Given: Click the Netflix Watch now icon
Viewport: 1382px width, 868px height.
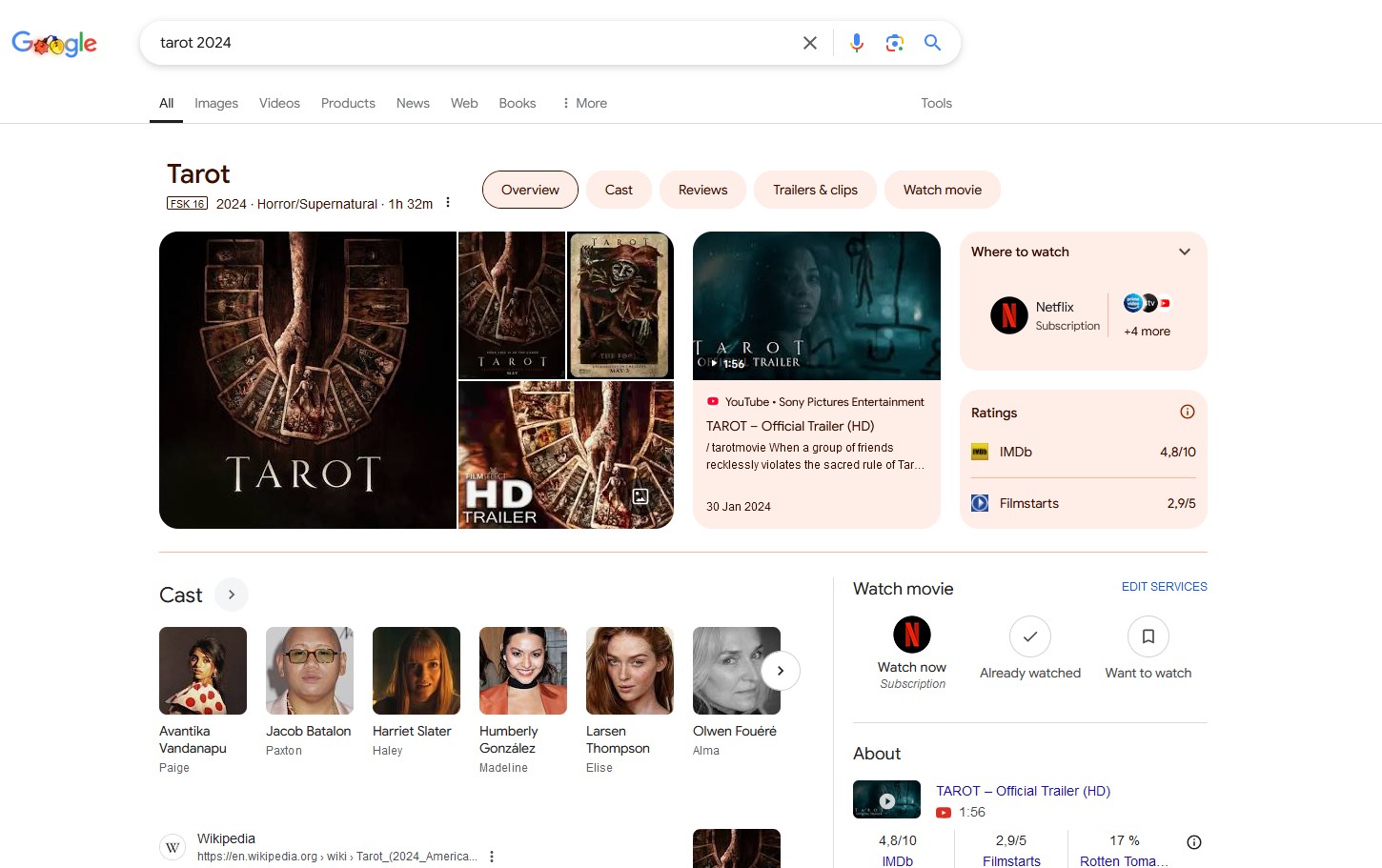Looking at the screenshot, I should pos(912,635).
